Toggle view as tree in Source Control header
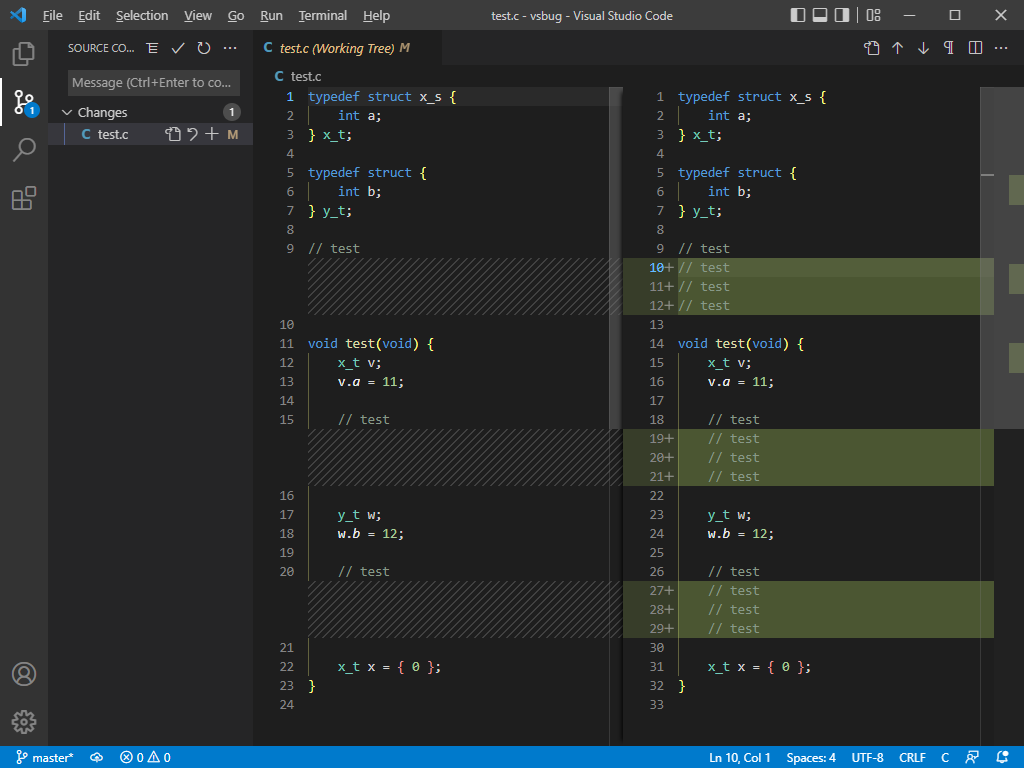This screenshot has width=1024, height=768. 152,48
